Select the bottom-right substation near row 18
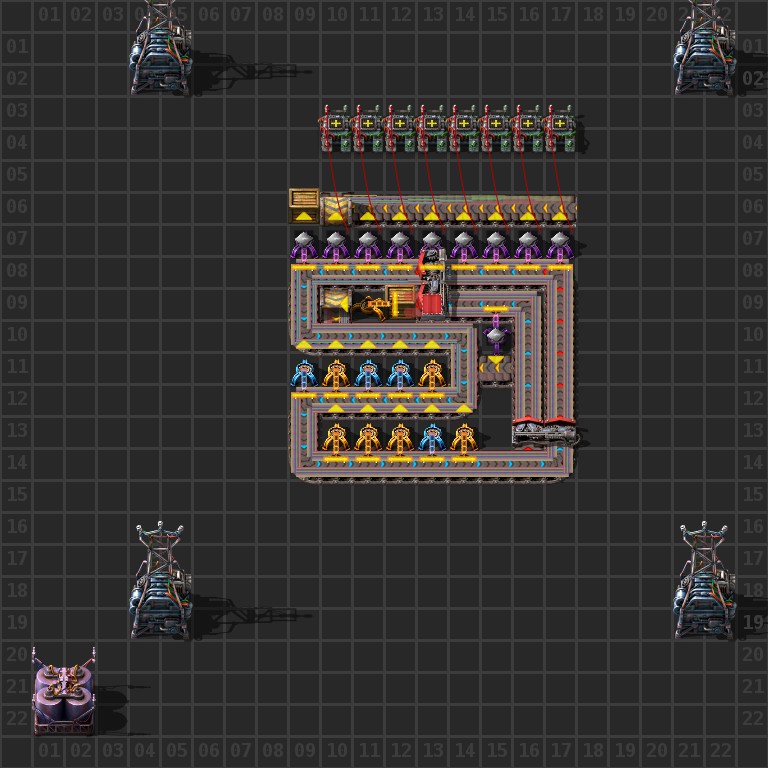This screenshot has height=768, width=768. point(704,580)
